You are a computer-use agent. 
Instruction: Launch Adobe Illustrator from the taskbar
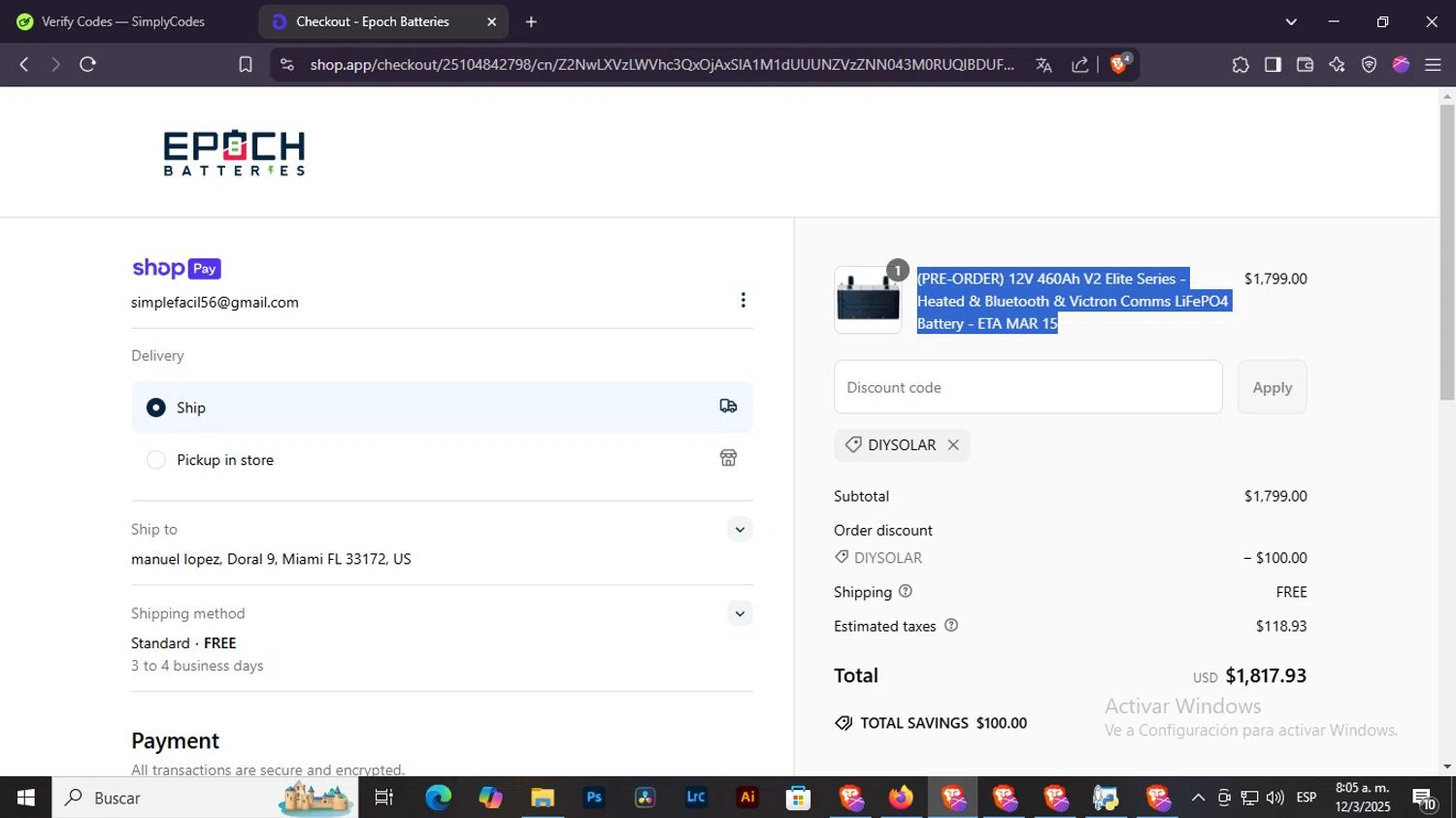747,798
